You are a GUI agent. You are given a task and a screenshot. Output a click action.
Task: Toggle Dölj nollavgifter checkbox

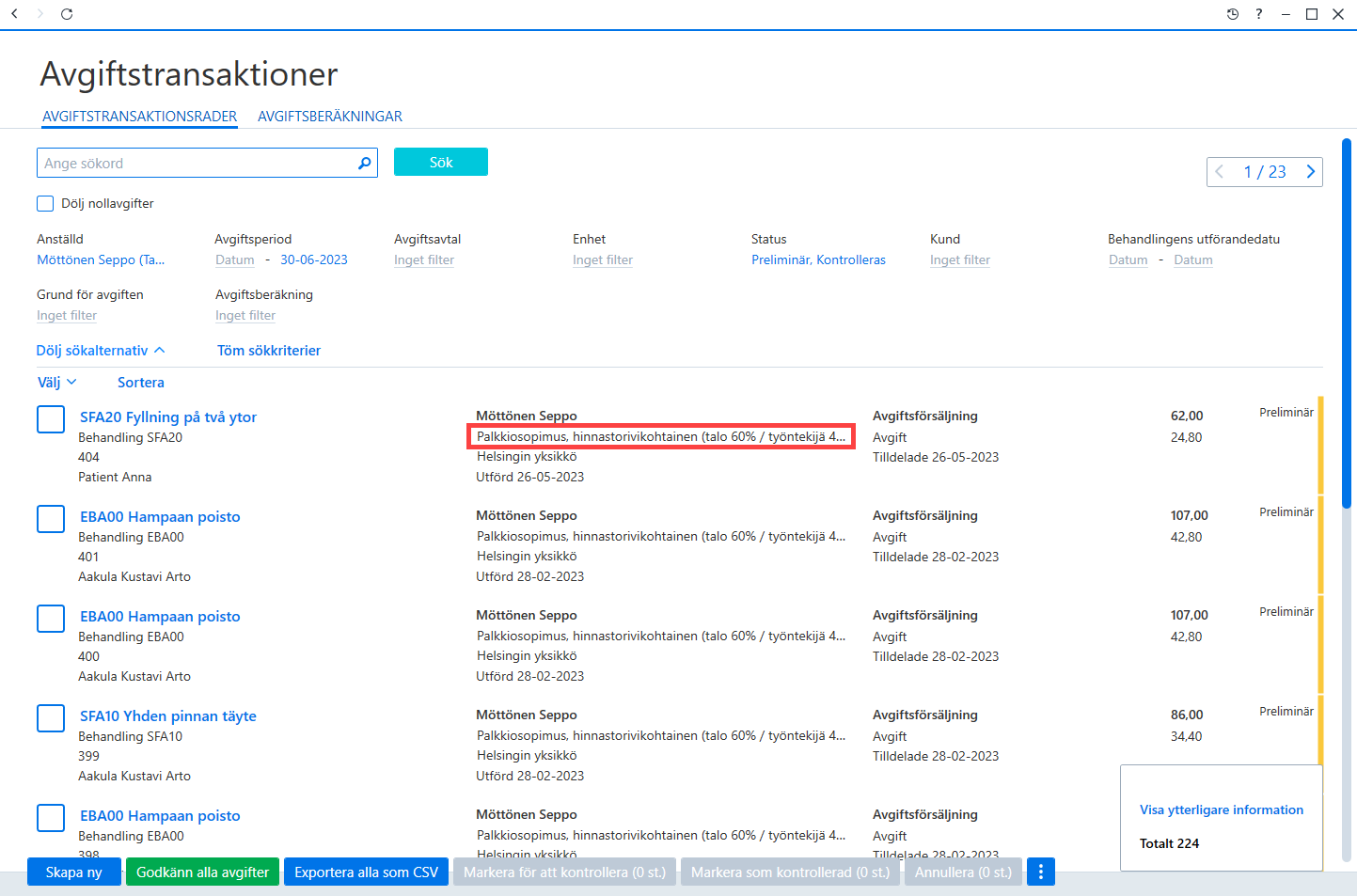click(45, 203)
